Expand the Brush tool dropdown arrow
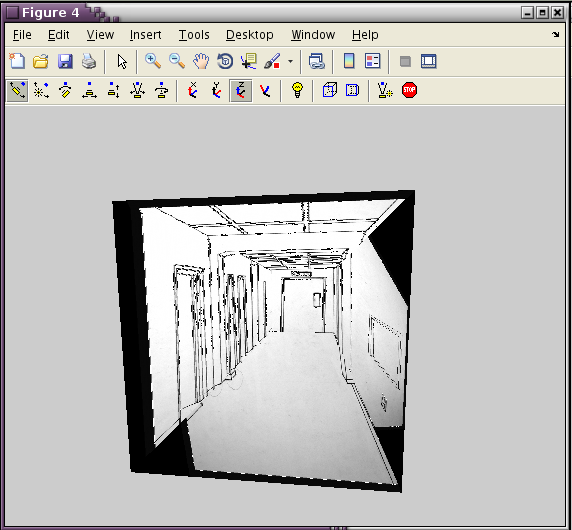572x530 pixels. 290,61
